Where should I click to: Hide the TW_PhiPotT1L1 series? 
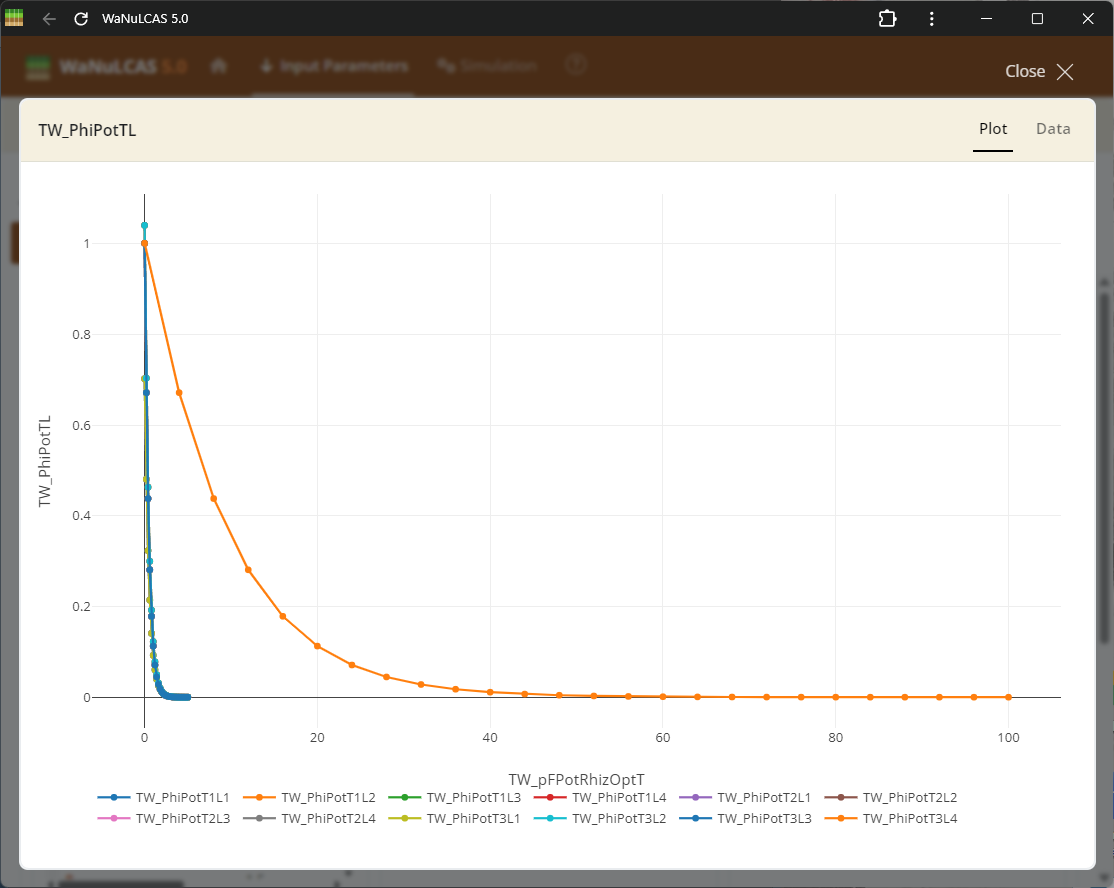point(163,797)
